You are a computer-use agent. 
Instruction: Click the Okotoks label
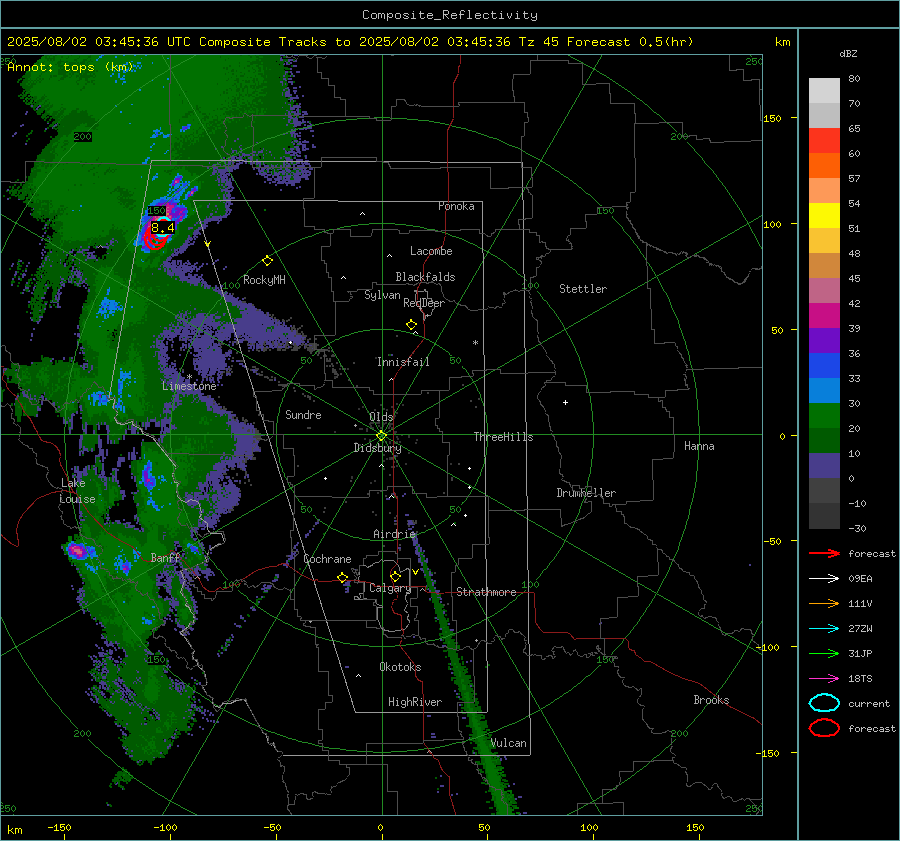(x=400, y=667)
